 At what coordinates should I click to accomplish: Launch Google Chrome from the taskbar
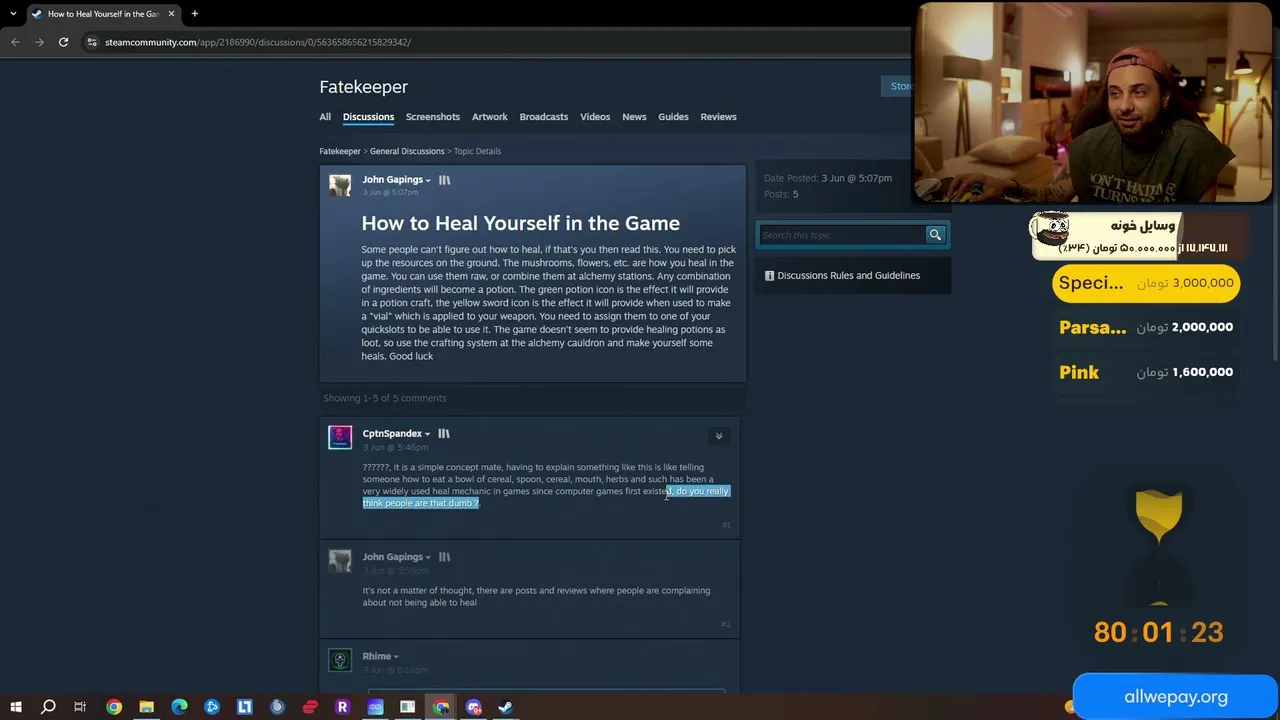(114, 707)
